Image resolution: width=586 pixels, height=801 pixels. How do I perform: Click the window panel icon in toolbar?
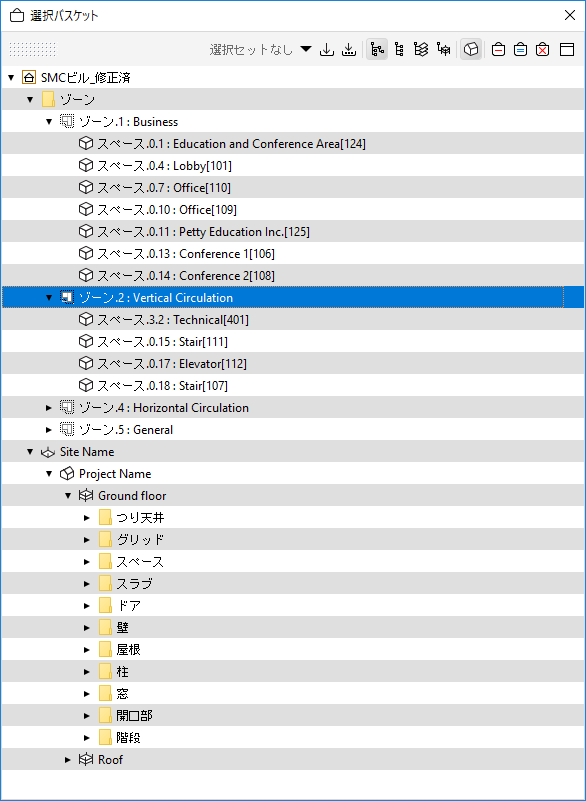(567, 50)
